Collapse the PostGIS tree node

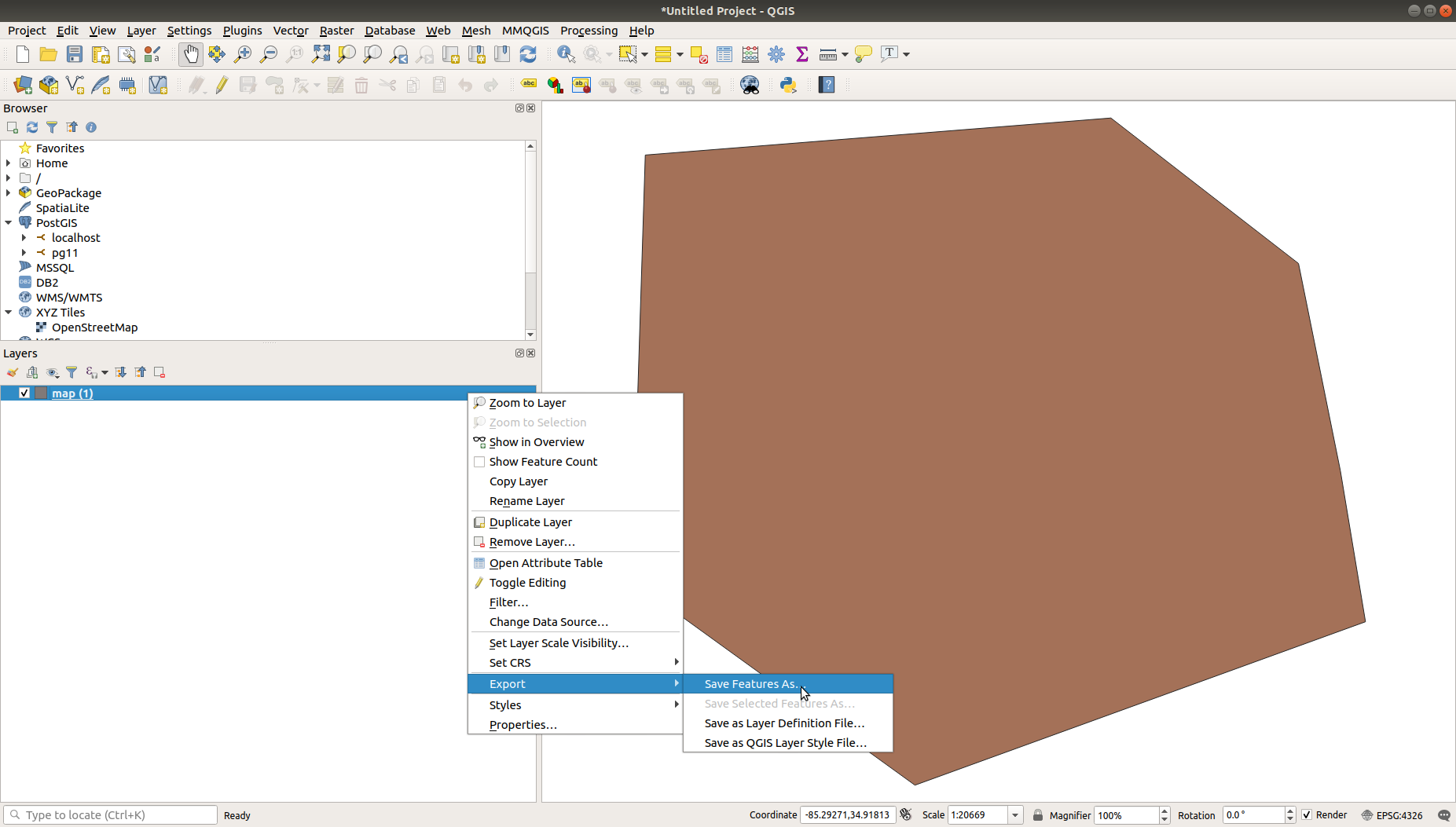click(x=9, y=223)
